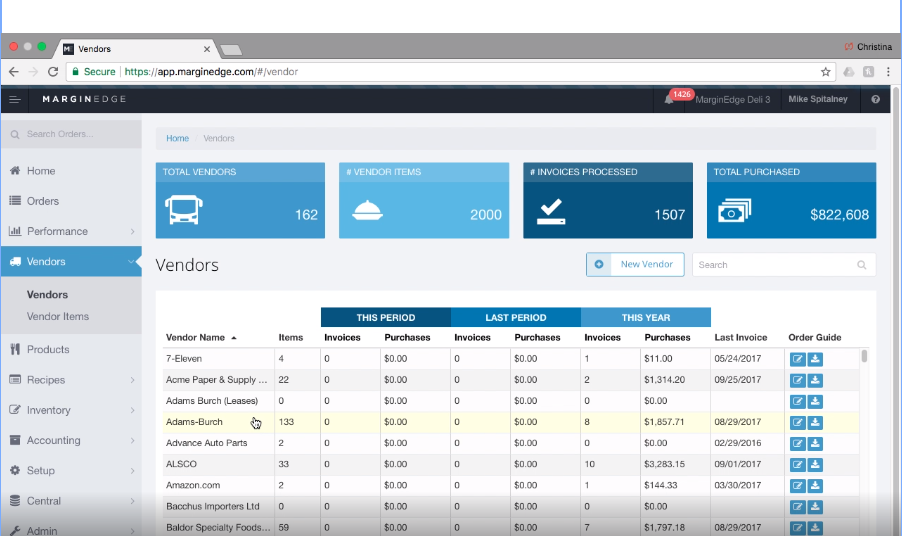Click the vendor table scrollbar
This screenshot has height=536, width=904.
click(x=864, y=356)
